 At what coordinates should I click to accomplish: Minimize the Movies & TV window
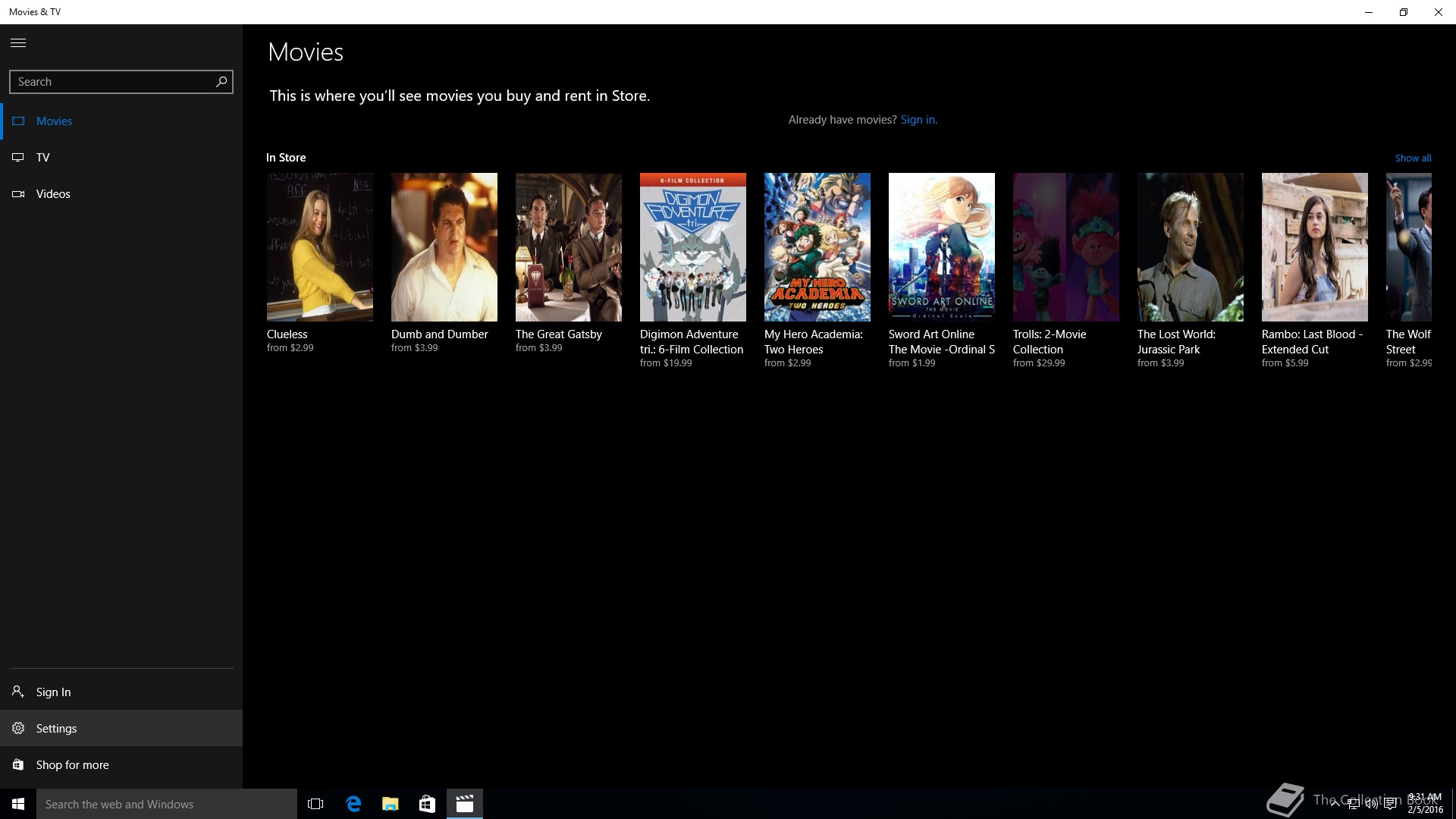tap(1369, 12)
